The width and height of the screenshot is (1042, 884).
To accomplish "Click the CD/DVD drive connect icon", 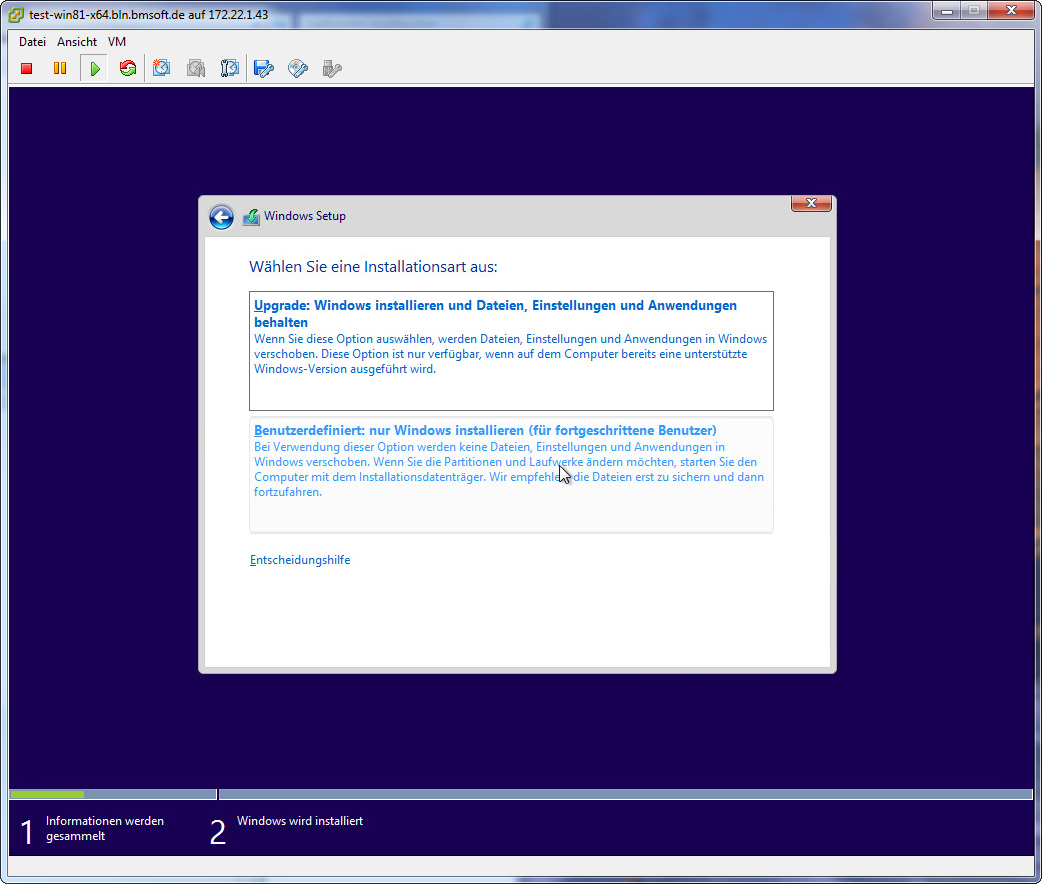I will pos(297,69).
